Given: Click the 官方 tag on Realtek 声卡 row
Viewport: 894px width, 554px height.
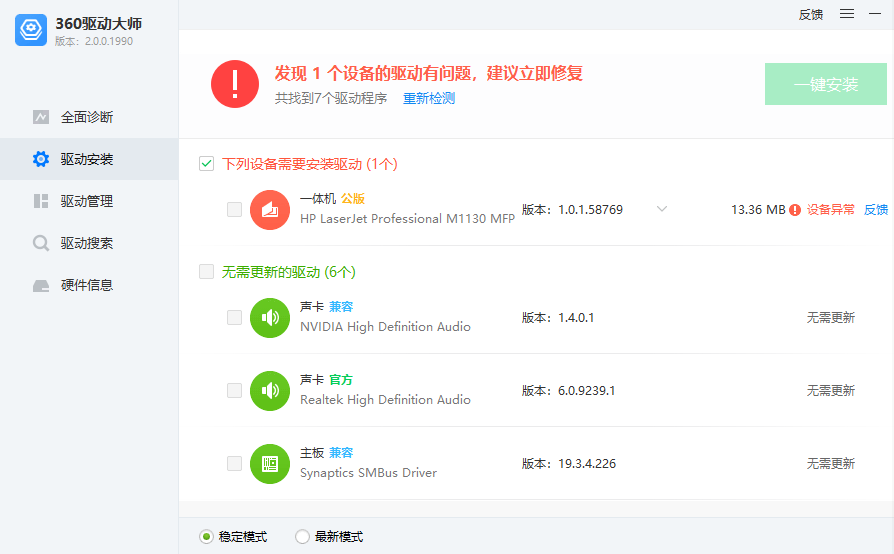Looking at the screenshot, I should tap(341, 380).
